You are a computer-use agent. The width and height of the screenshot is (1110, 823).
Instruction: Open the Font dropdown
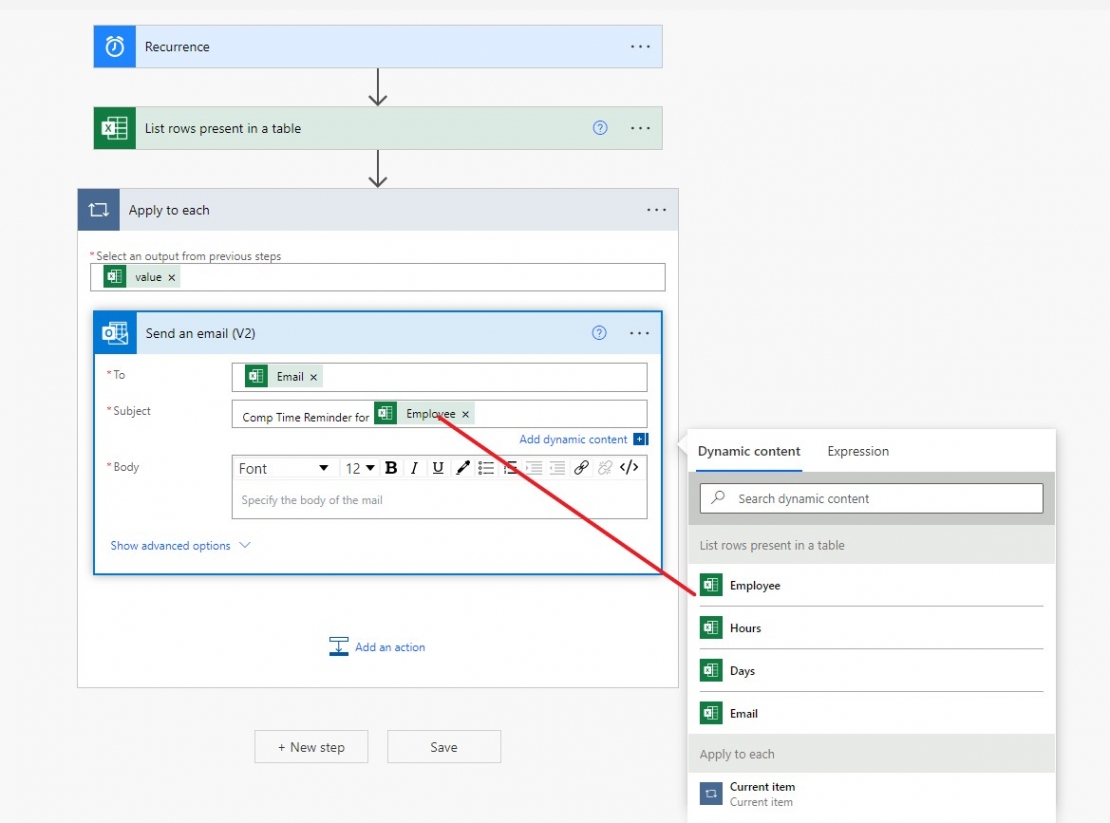[x=285, y=467]
